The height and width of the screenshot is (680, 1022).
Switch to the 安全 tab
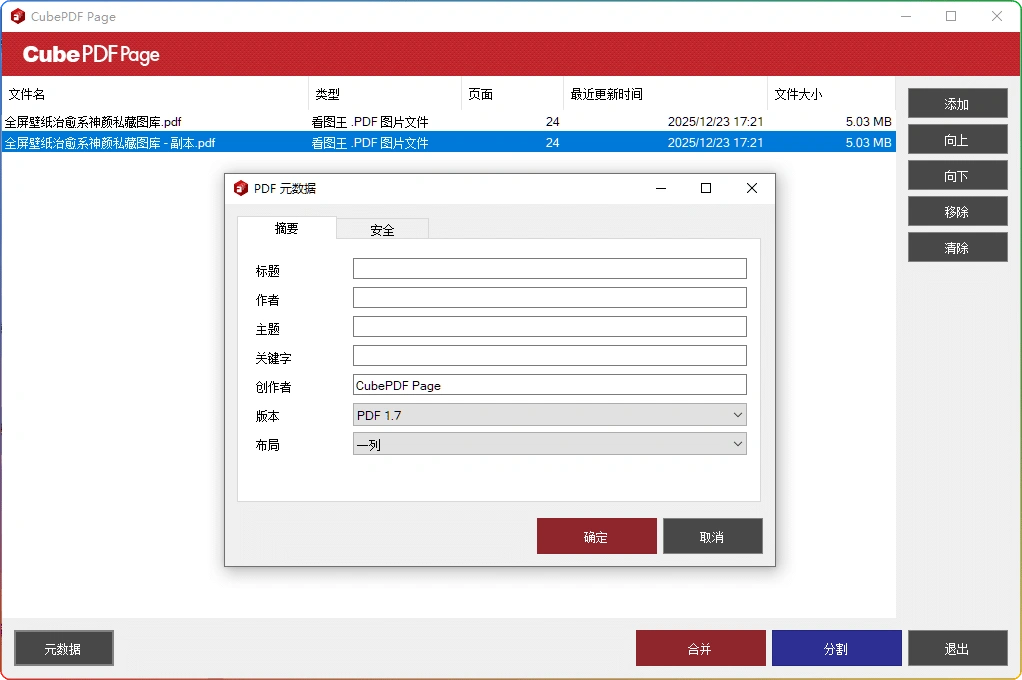(382, 229)
